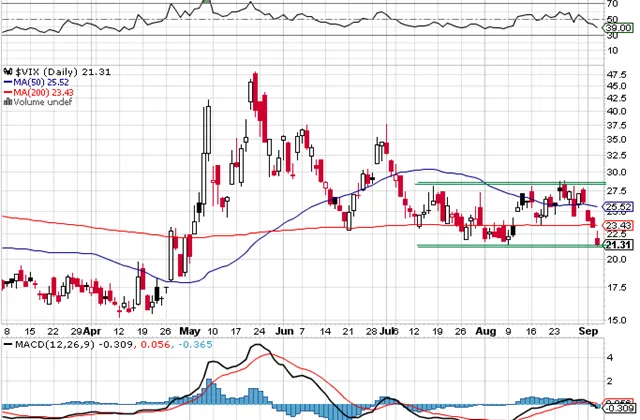Click the red 23.43 price tag on the right axis
The image size is (640, 420).
(x=618, y=226)
